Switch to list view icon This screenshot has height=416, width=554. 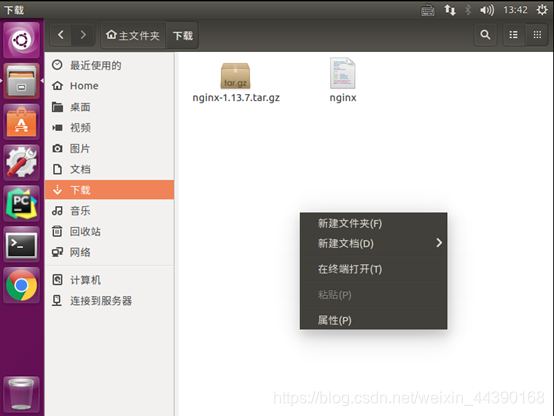(514, 35)
